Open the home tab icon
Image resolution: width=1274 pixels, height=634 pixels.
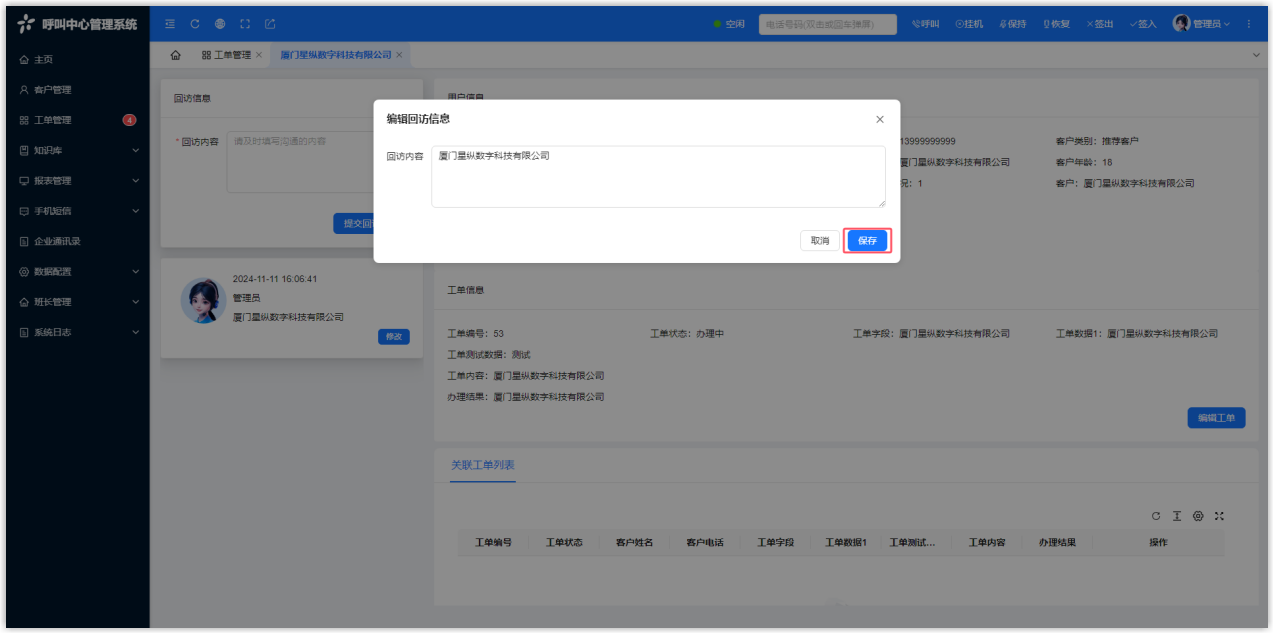click(176, 55)
